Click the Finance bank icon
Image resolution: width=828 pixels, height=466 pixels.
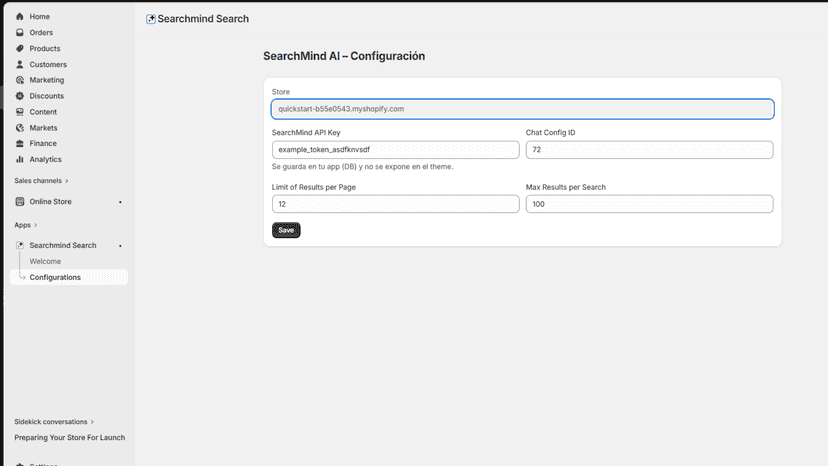tap(20, 143)
